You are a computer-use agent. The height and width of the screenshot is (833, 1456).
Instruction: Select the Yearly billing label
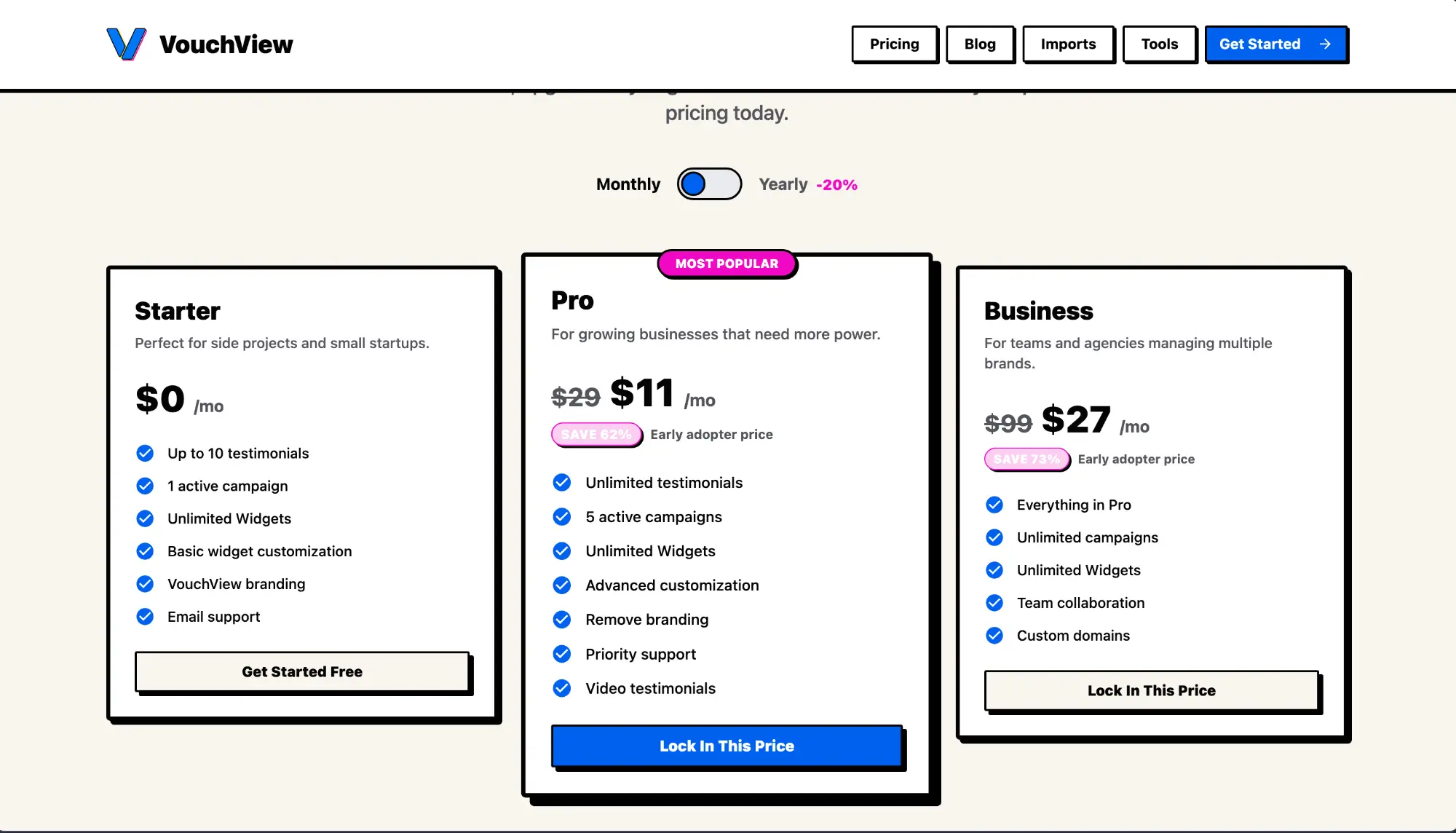coord(783,185)
